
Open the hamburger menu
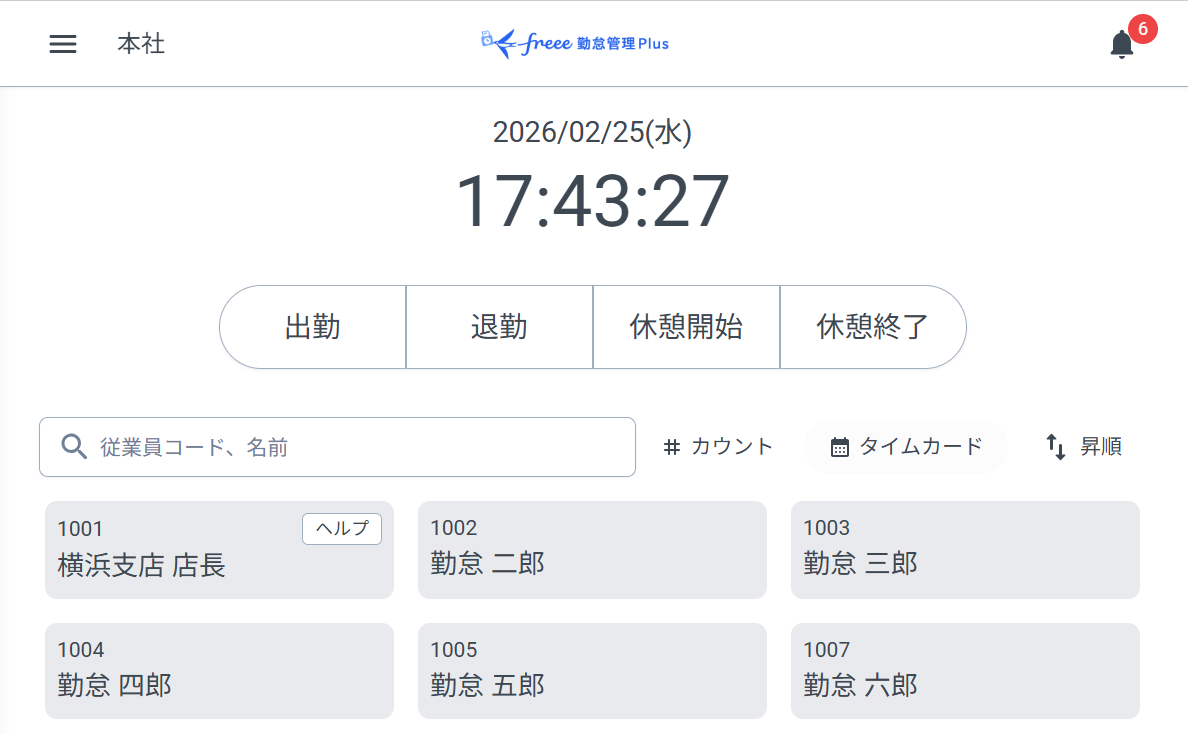pyautogui.click(x=63, y=44)
